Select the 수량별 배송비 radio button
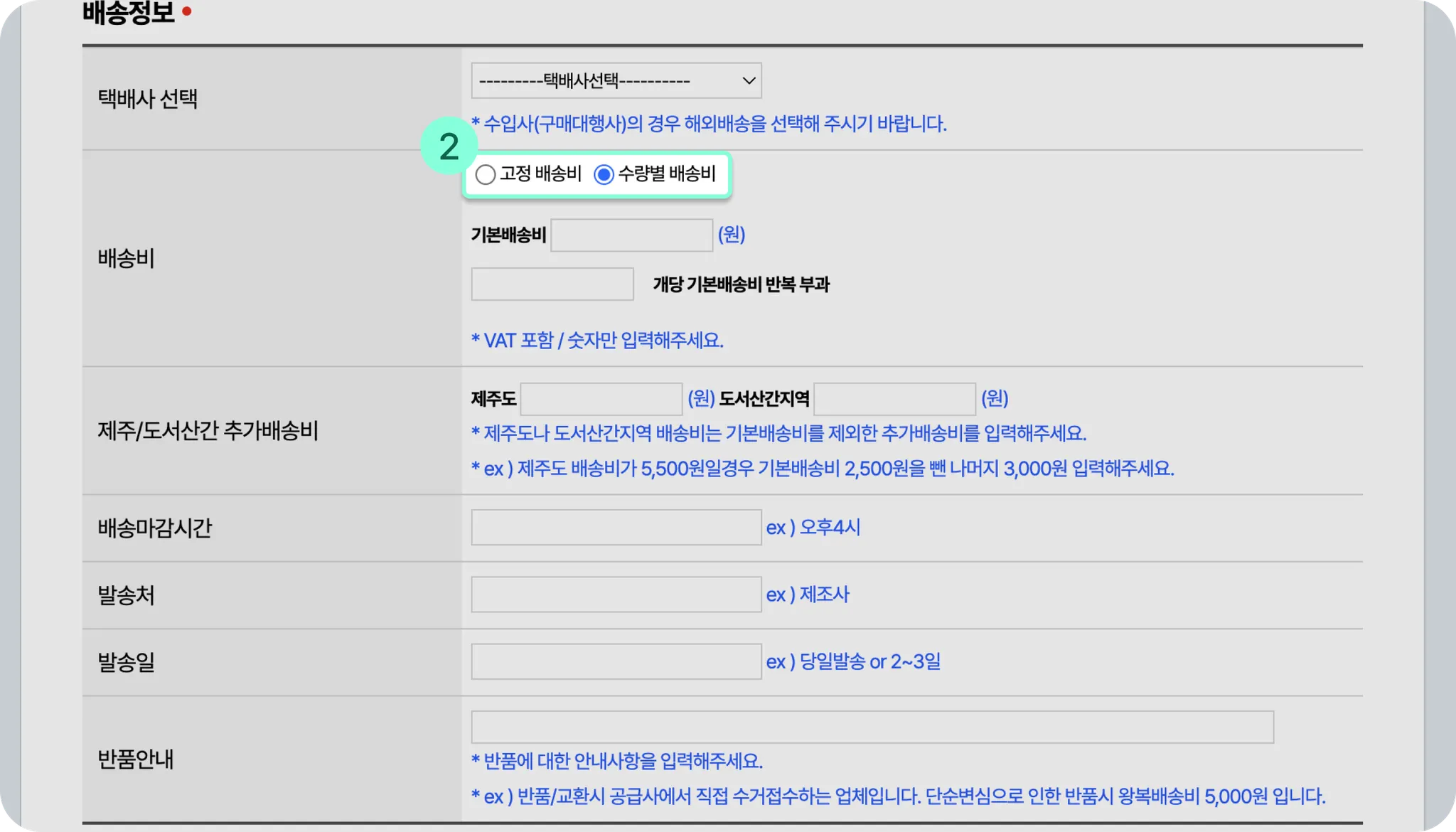Image resolution: width=1456 pixels, height=832 pixels. [604, 174]
